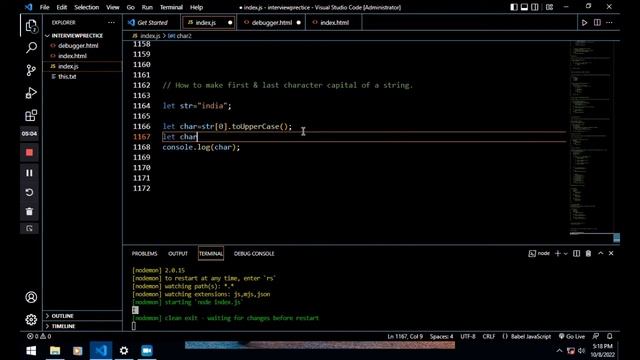This screenshot has width=640, height=360.
Task: Switch to the debugger.html editor tab
Action: 272,22
